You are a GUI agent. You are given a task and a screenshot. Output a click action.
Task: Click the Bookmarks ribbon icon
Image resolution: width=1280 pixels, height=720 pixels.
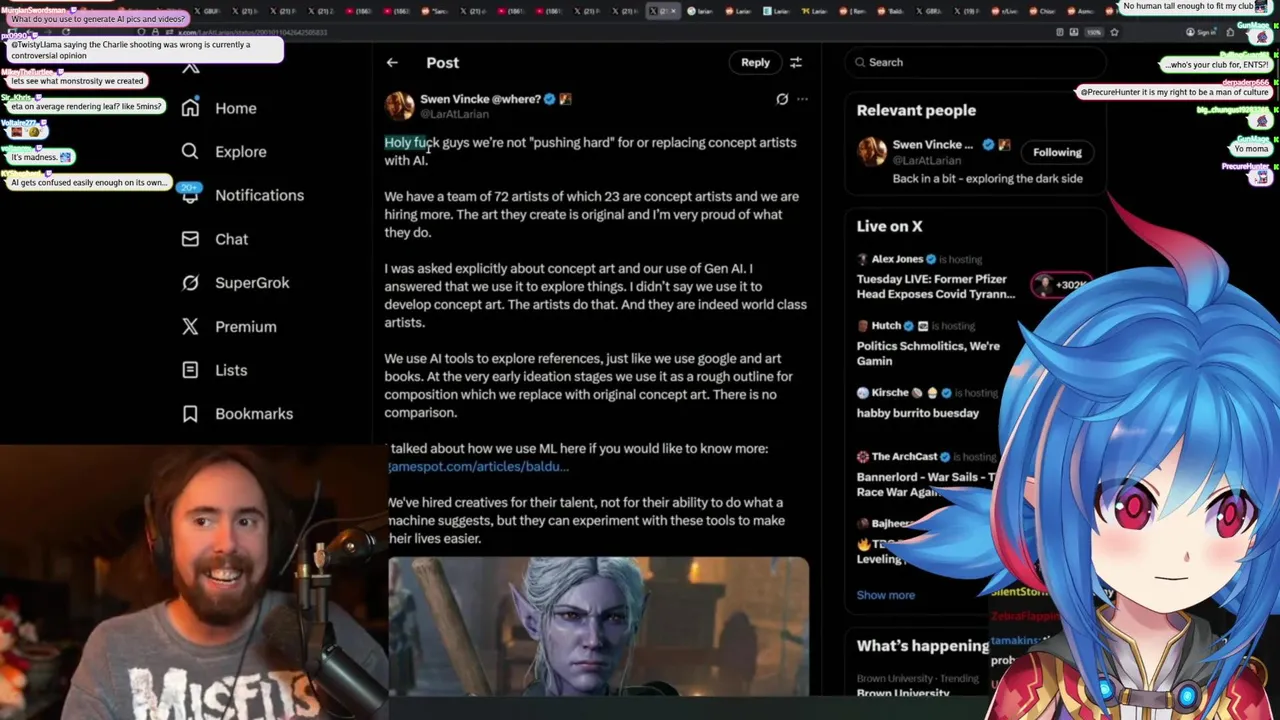tap(190, 414)
